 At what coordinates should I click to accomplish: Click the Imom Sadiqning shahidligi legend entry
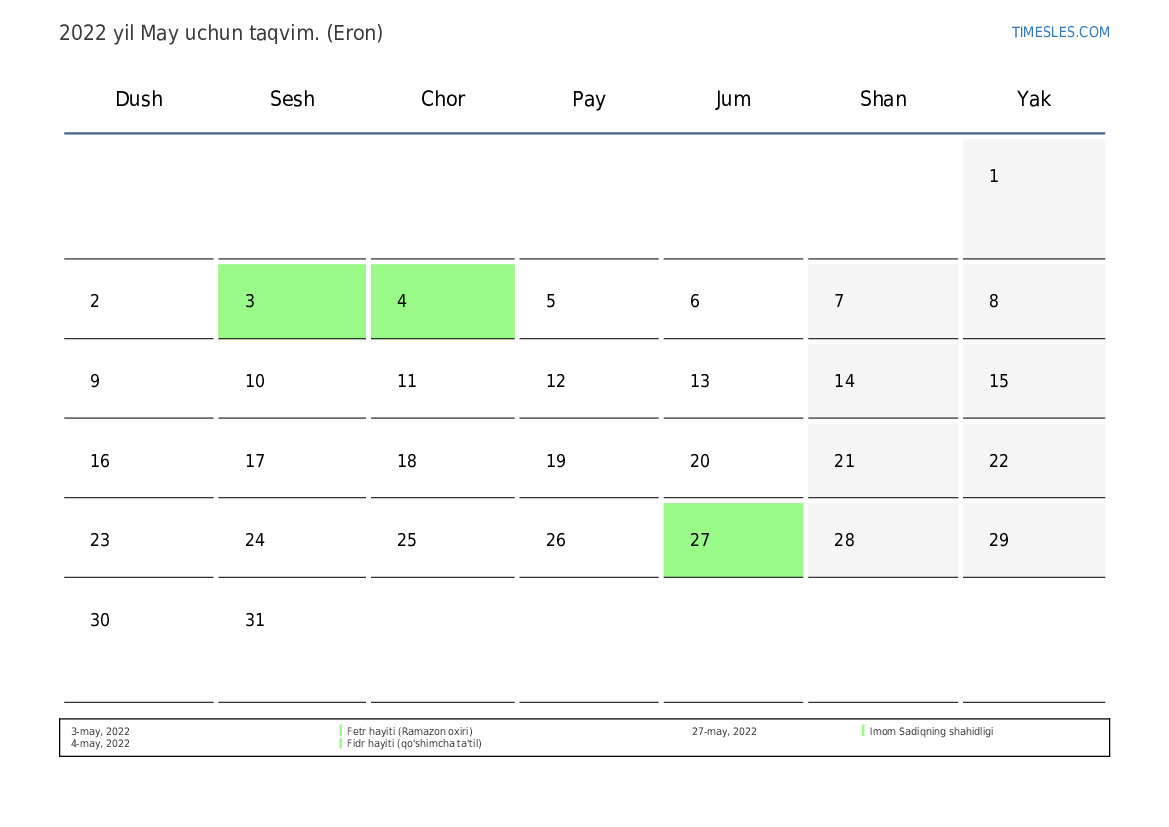click(931, 731)
